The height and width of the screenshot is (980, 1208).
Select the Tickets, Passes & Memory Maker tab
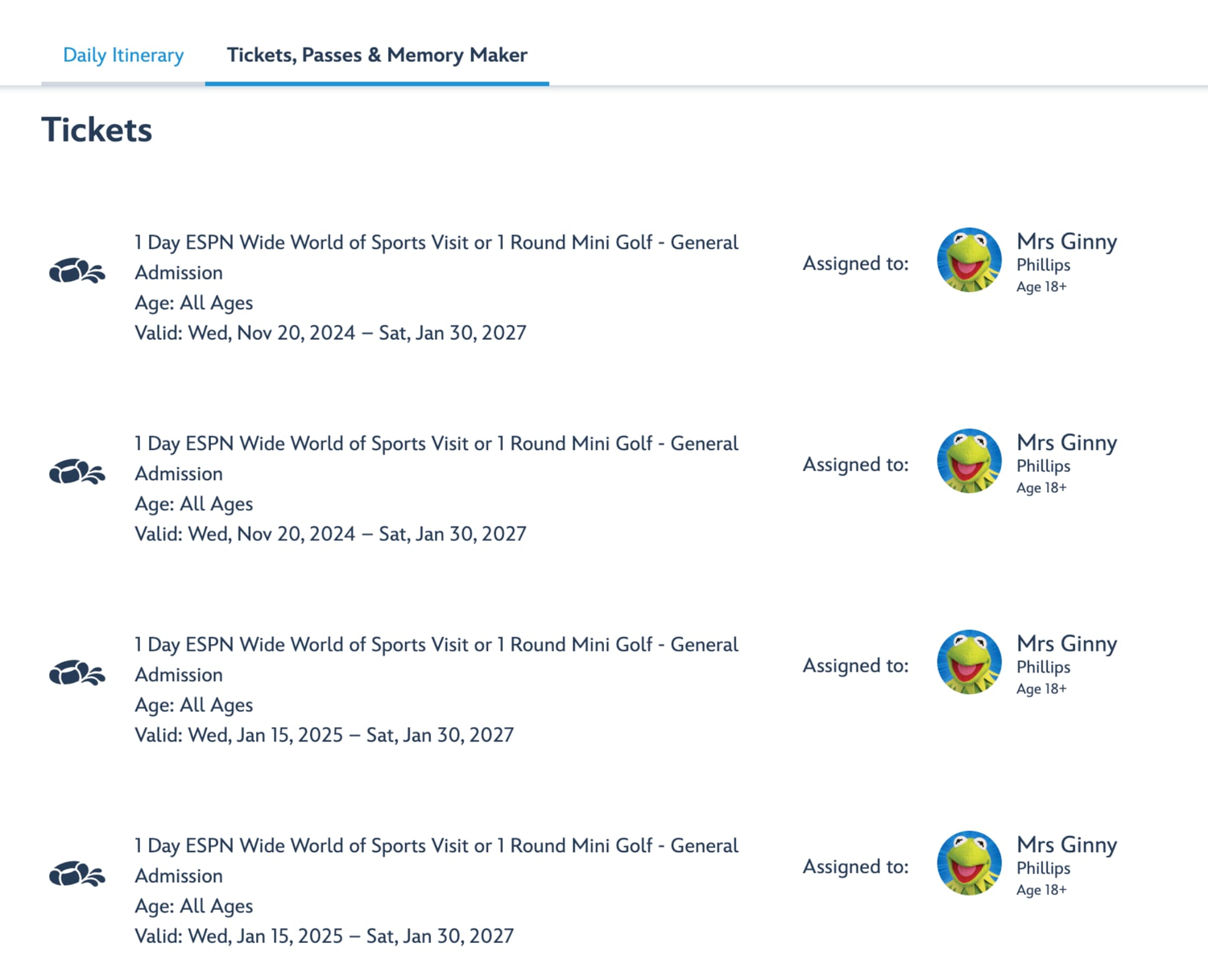click(377, 55)
